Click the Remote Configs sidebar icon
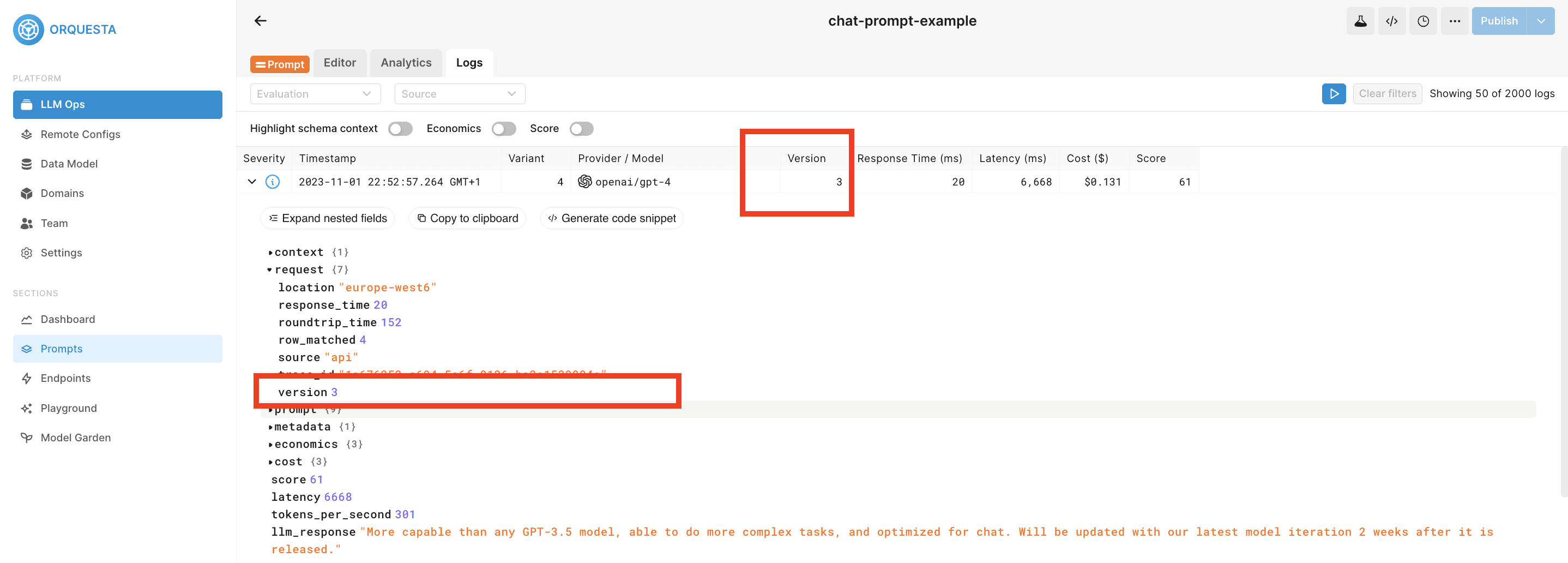The height and width of the screenshot is (563, 1568). click(x=26, y=134)
